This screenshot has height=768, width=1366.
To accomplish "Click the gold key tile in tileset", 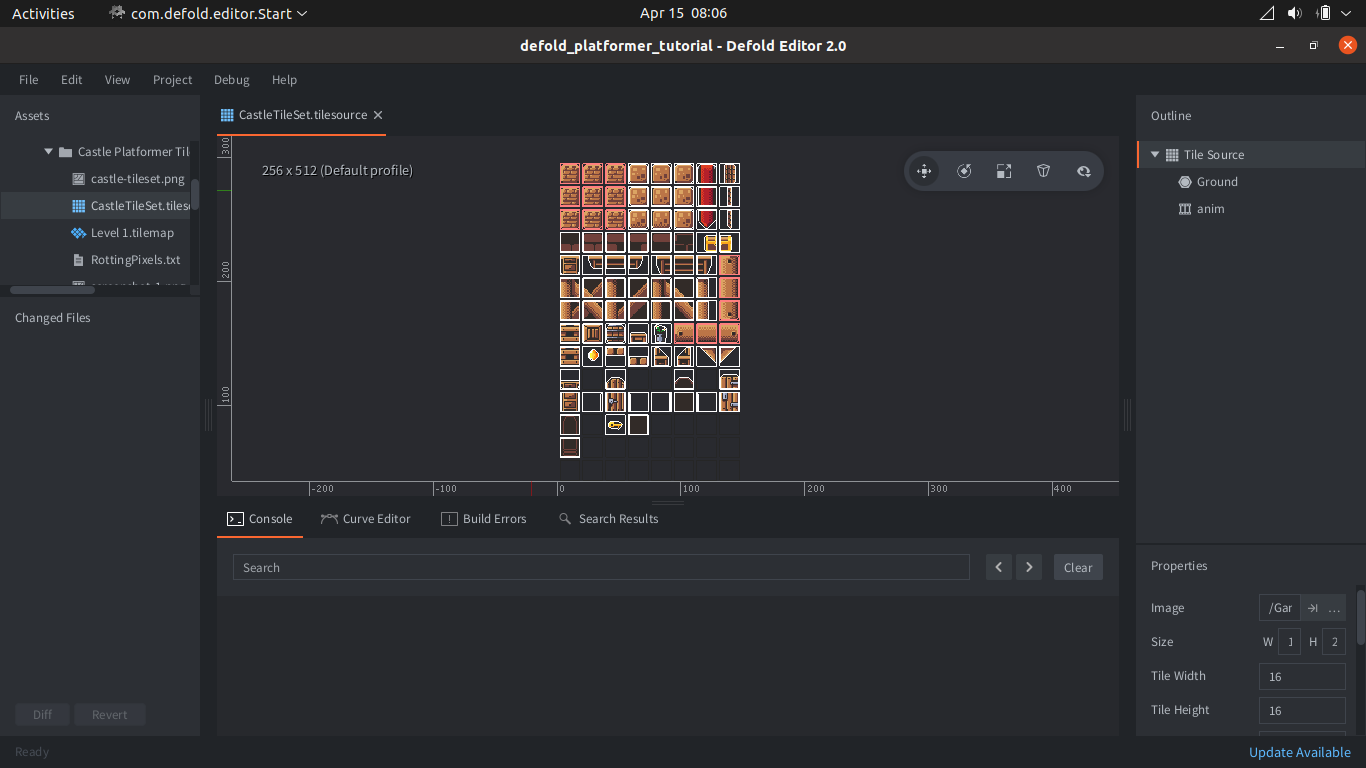I will [615, 425].
